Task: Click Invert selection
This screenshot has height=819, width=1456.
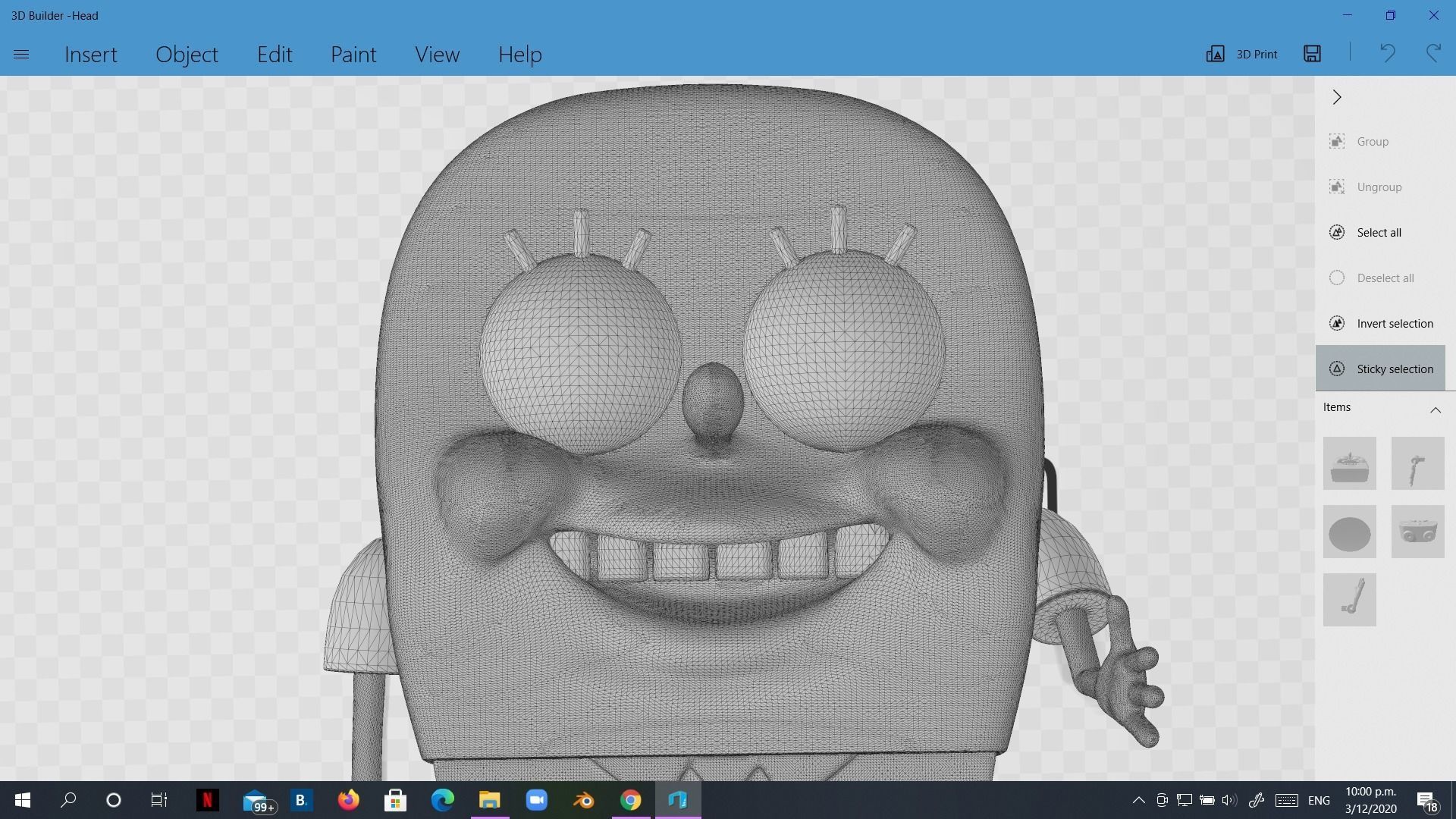Action: [1380, 323]
